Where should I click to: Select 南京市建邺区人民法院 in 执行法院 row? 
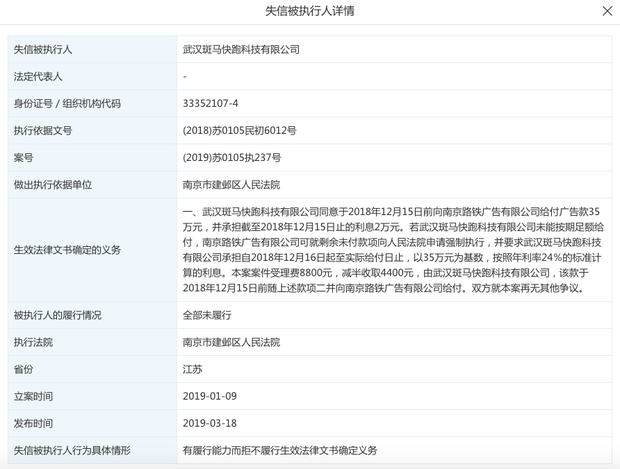[231, 342]
